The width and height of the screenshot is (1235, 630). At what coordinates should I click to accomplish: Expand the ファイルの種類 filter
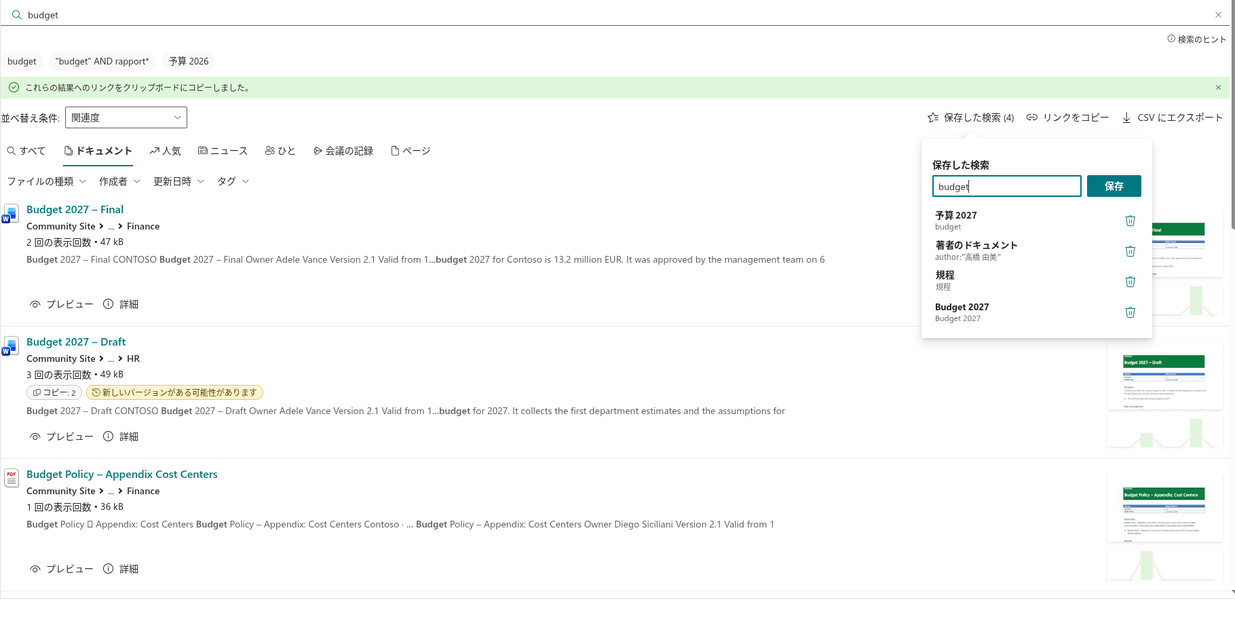click(47, 181)
